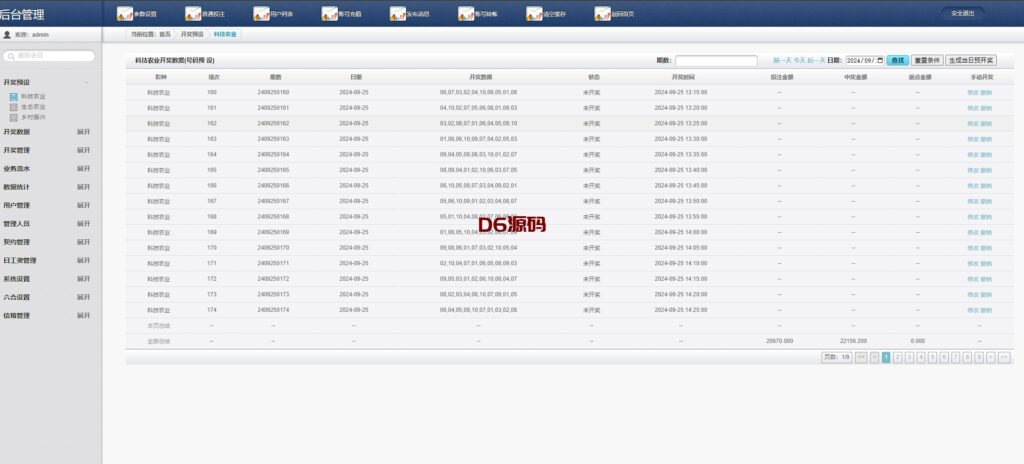Expand the 用户管理 sidebar section
Viewport: 1024px width, 464px height.
pos(84,205)
